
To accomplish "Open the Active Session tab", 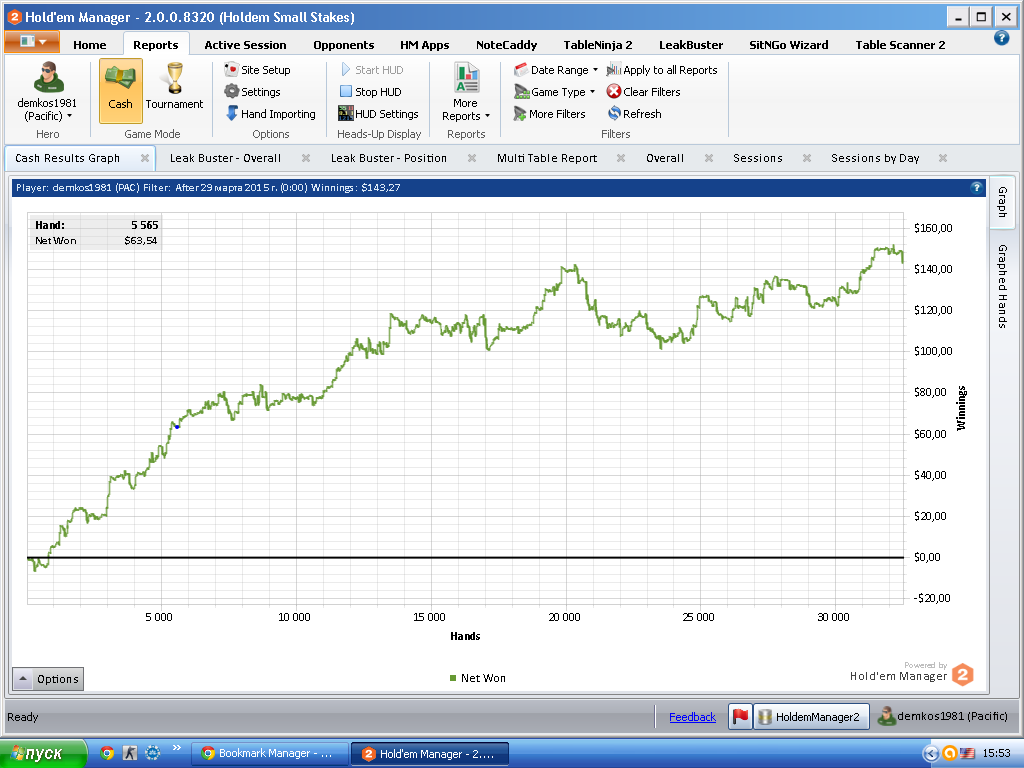I will tap(245, 45).
